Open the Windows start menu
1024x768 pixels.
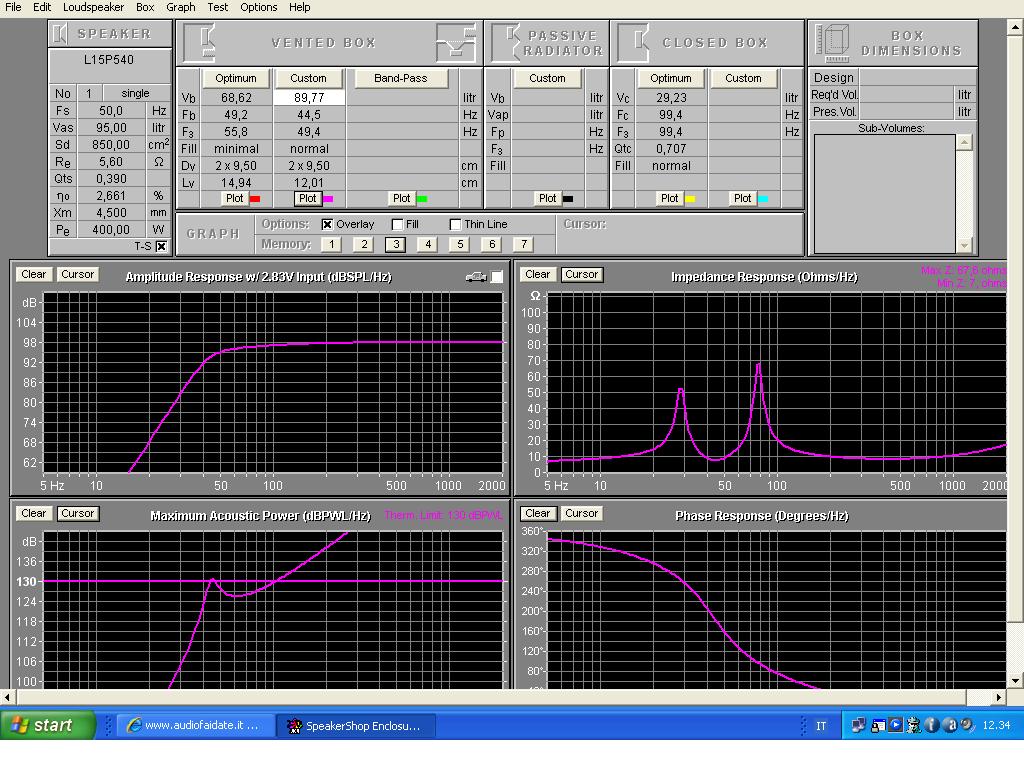pos(48,725)
